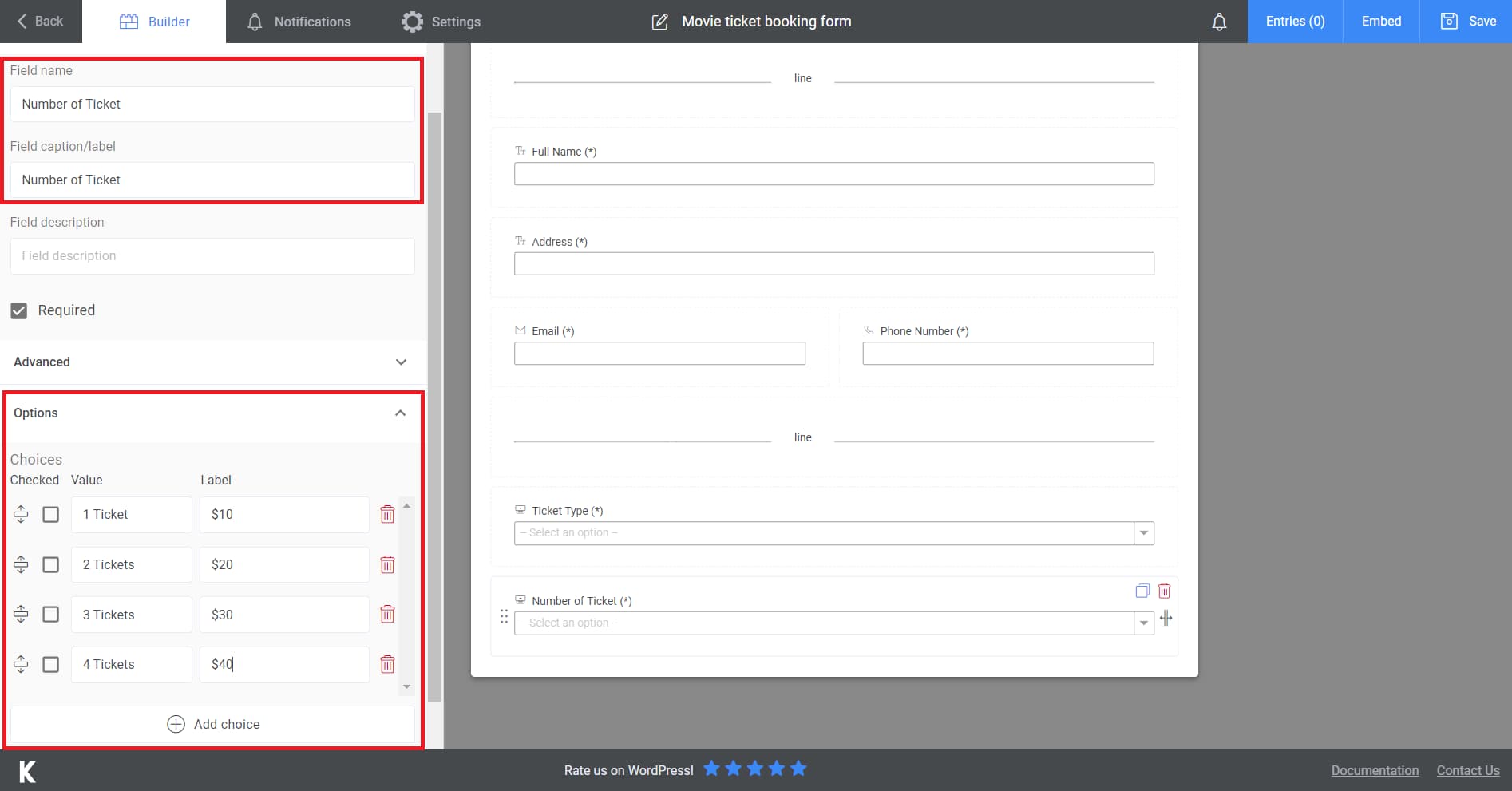This screenshot has width=1512, height=791.
Task: Select the Builder tab
Action: (155, 22)
